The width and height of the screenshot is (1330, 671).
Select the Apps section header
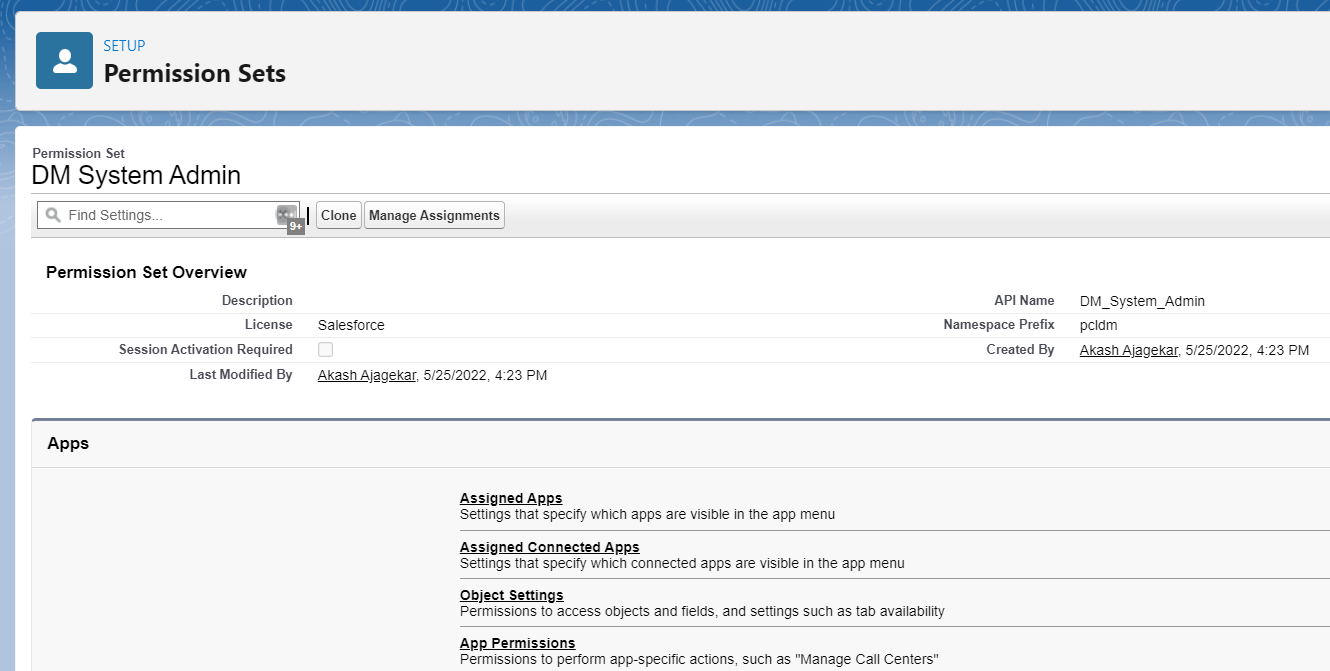tap(67, 443)
